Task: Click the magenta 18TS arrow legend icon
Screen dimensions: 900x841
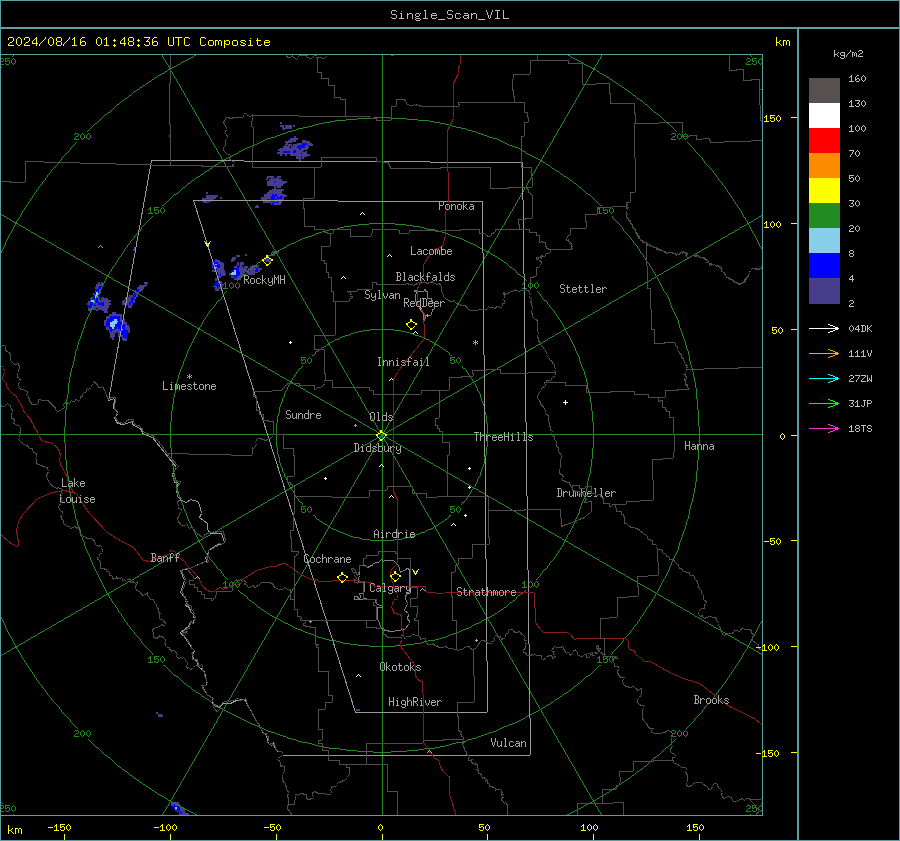Action: pos(824,428)
